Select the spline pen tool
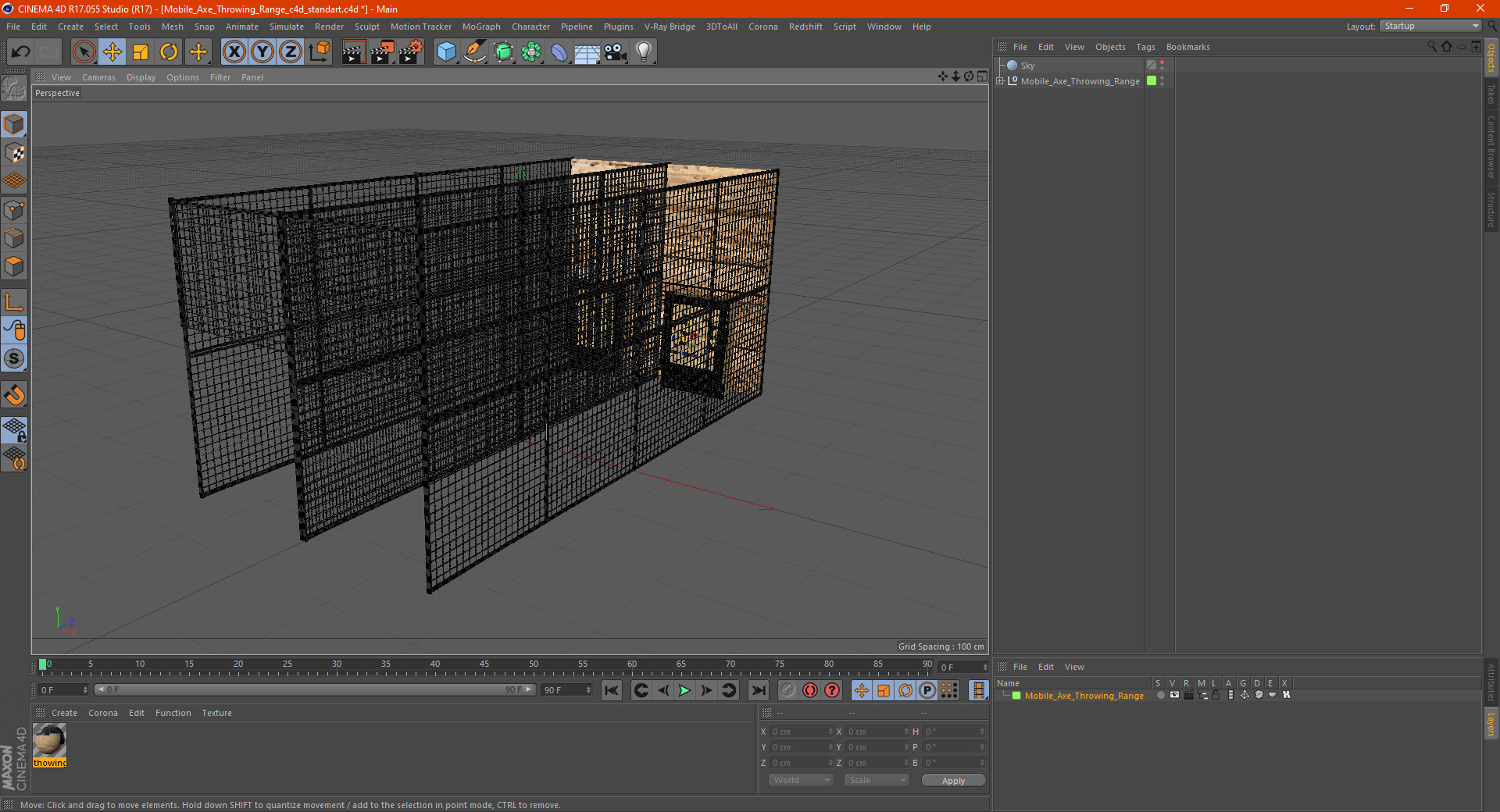Viewport: 1500px width, 812px height. pos(475,52)
